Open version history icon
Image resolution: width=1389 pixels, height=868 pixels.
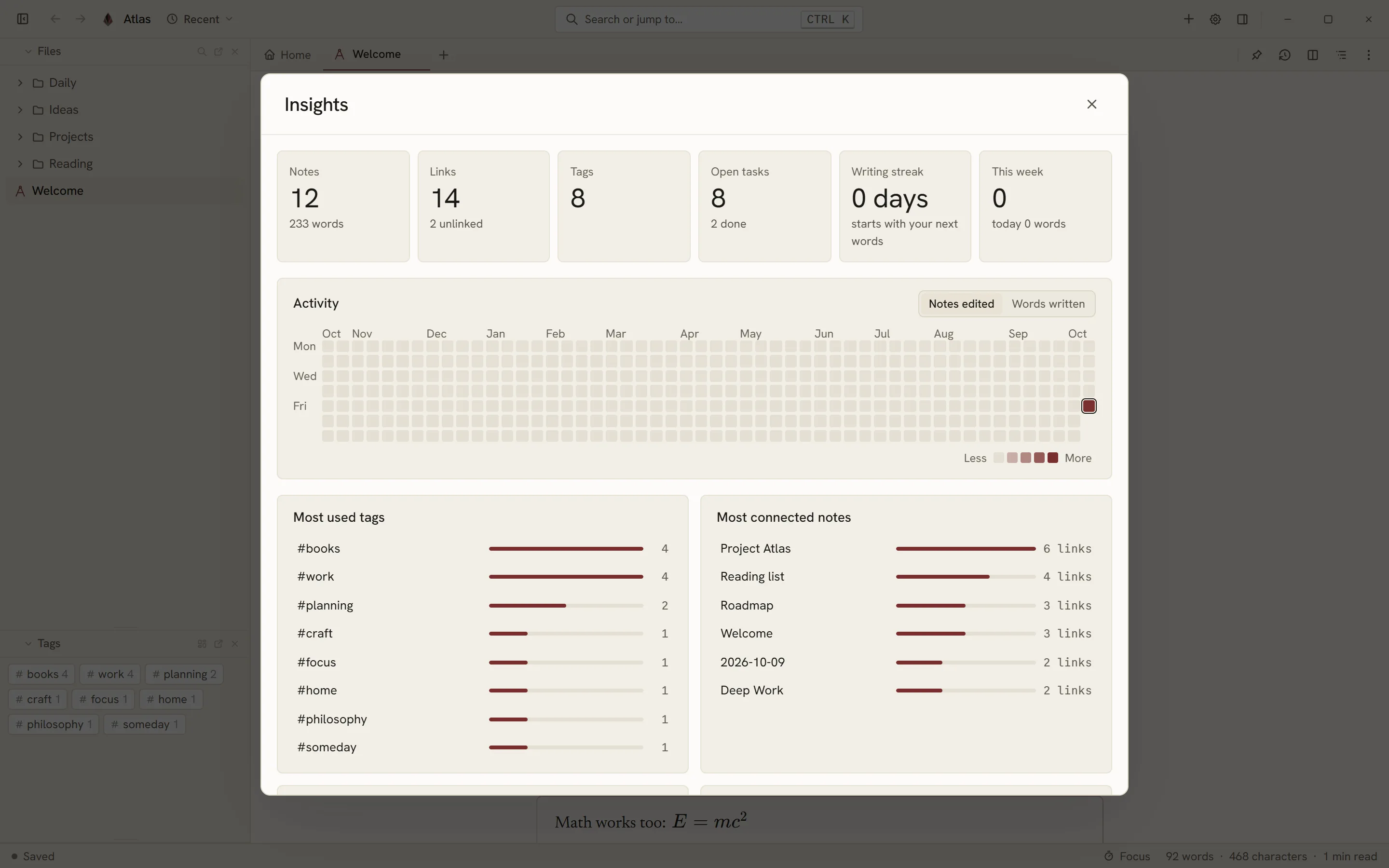1284,54
